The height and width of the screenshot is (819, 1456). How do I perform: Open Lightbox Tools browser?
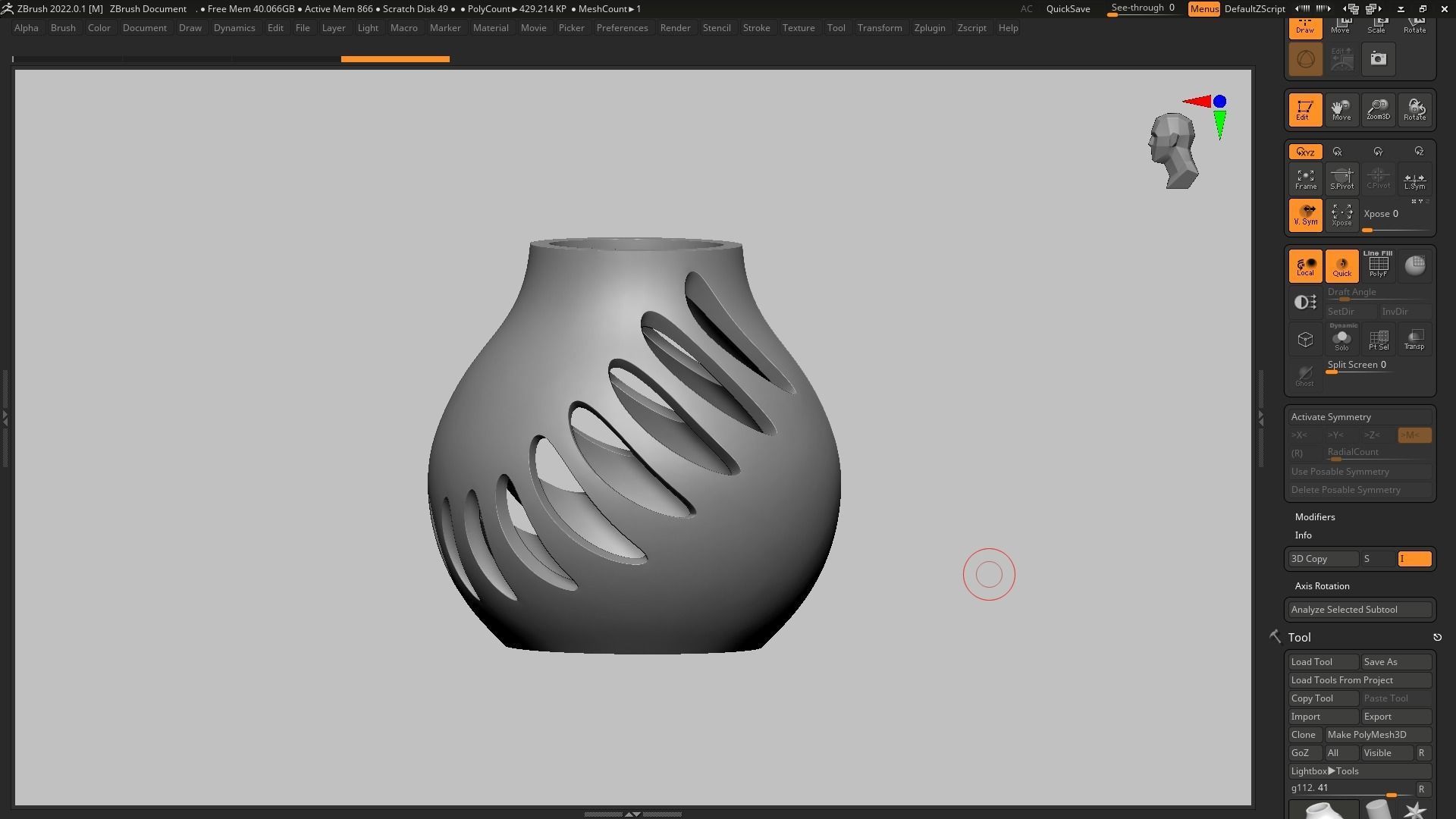1360,771
